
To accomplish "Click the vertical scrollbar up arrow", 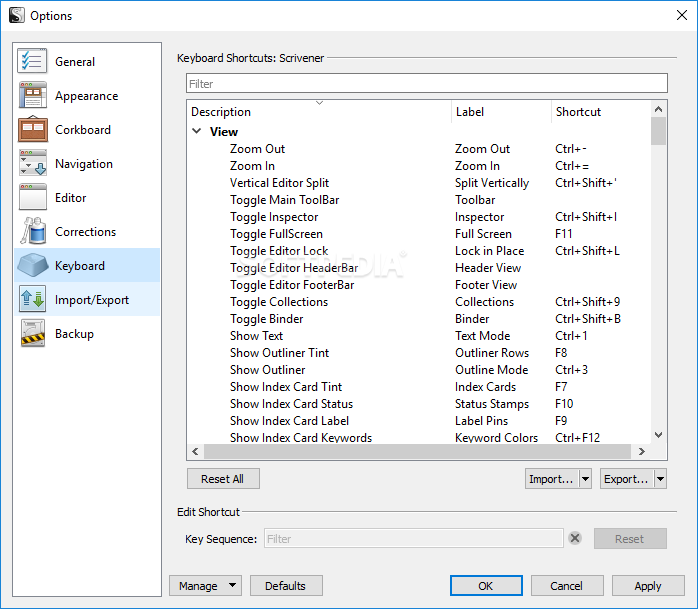I will (658, 109).
